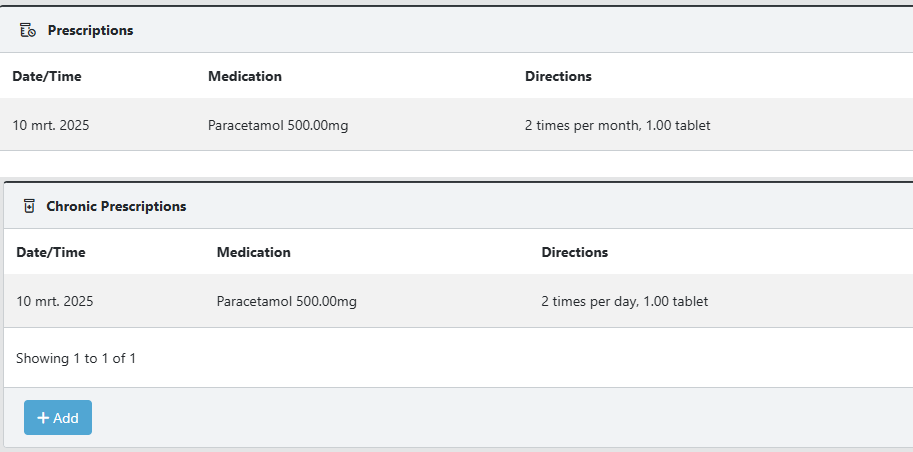Sort Prescriptions by Medication column header

(245, 76)
